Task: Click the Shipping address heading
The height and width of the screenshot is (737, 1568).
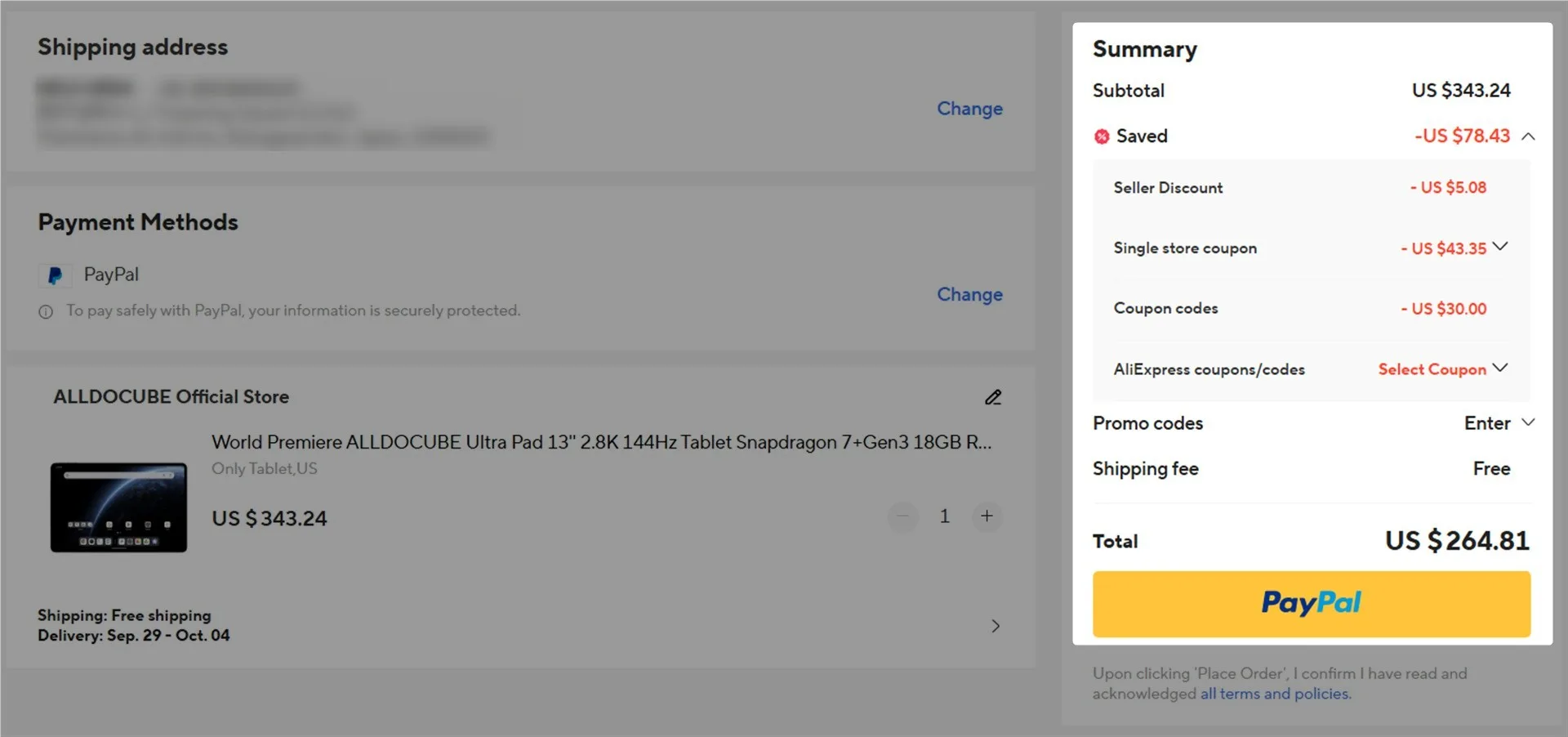Action: pos(133,47)
